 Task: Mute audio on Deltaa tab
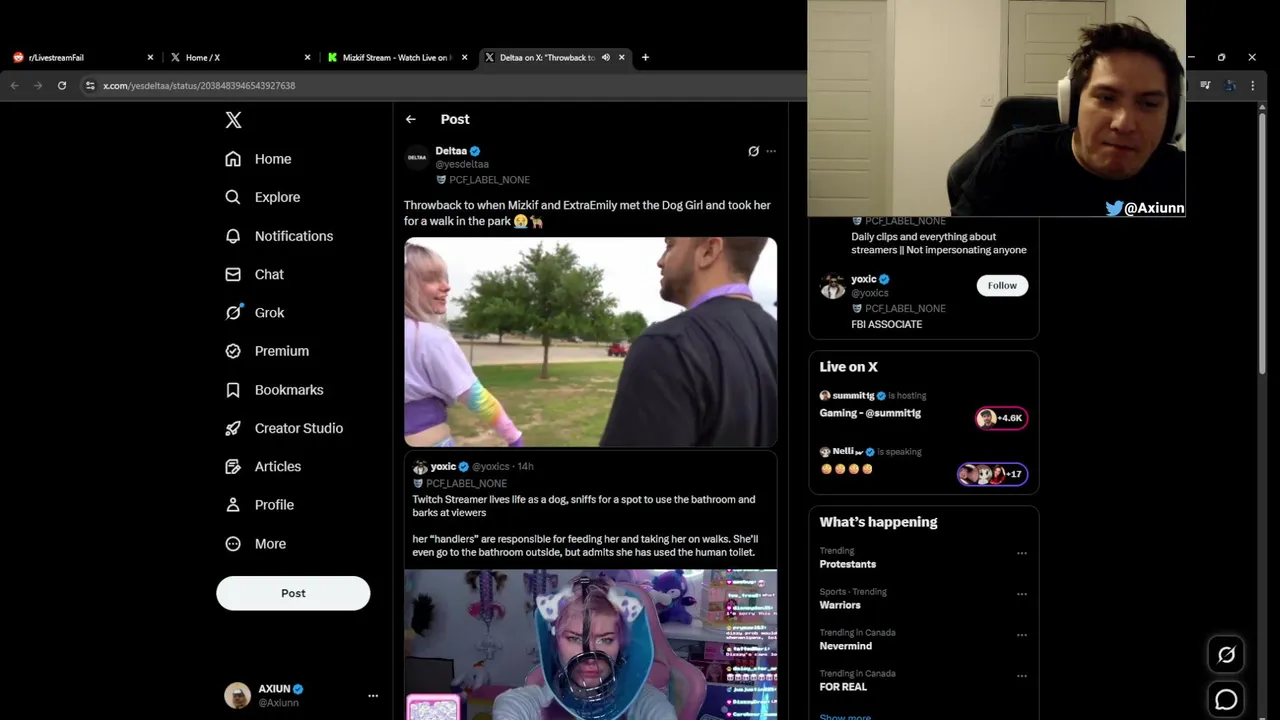click(605, 58)
